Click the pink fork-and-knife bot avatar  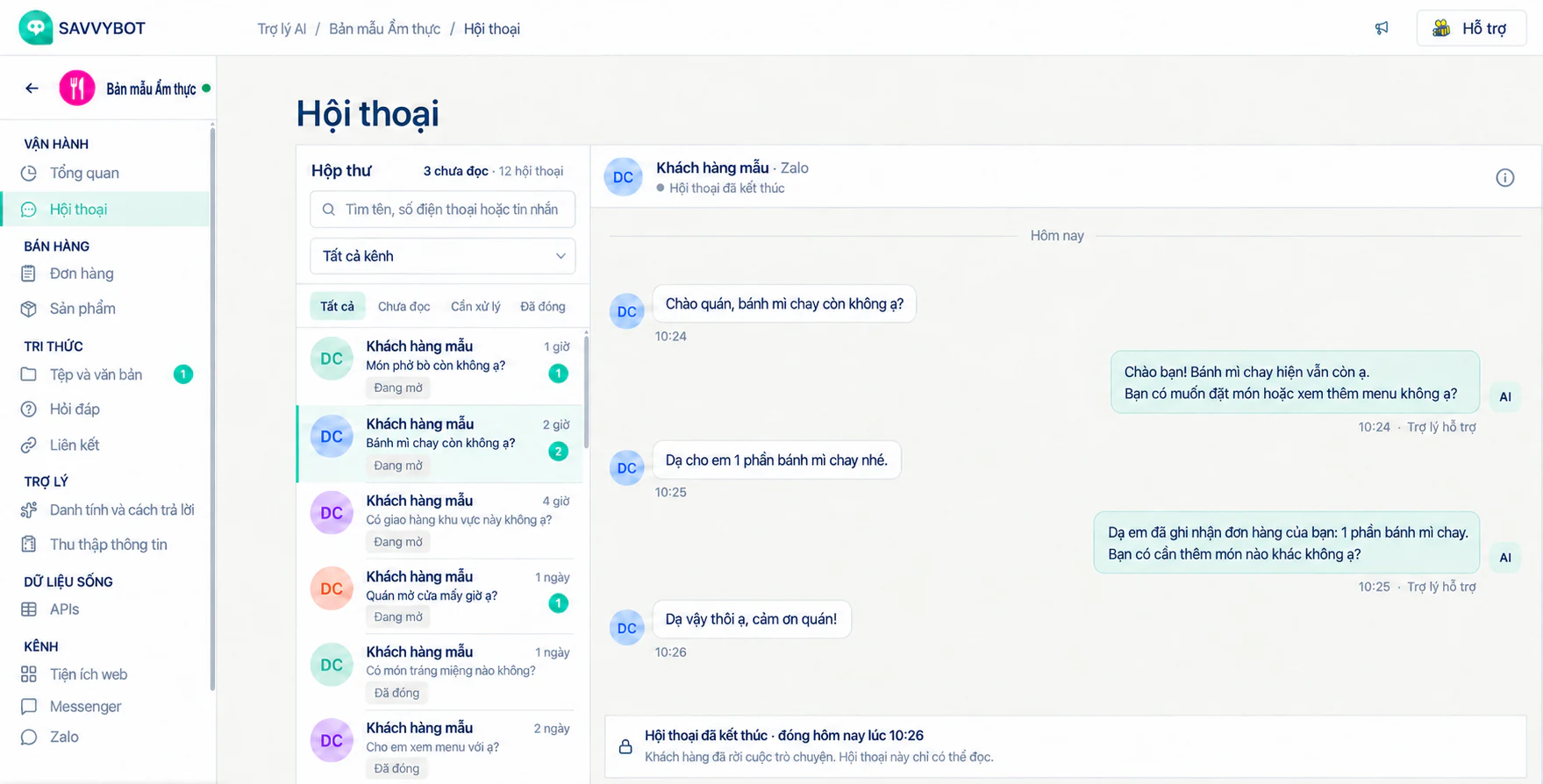tap(77, 88)
